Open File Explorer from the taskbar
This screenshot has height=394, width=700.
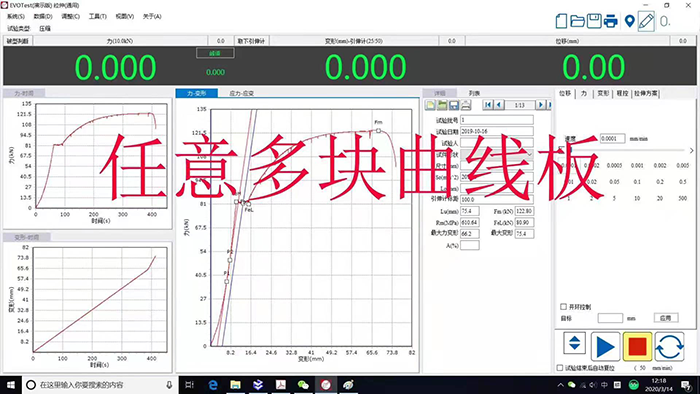235,385
